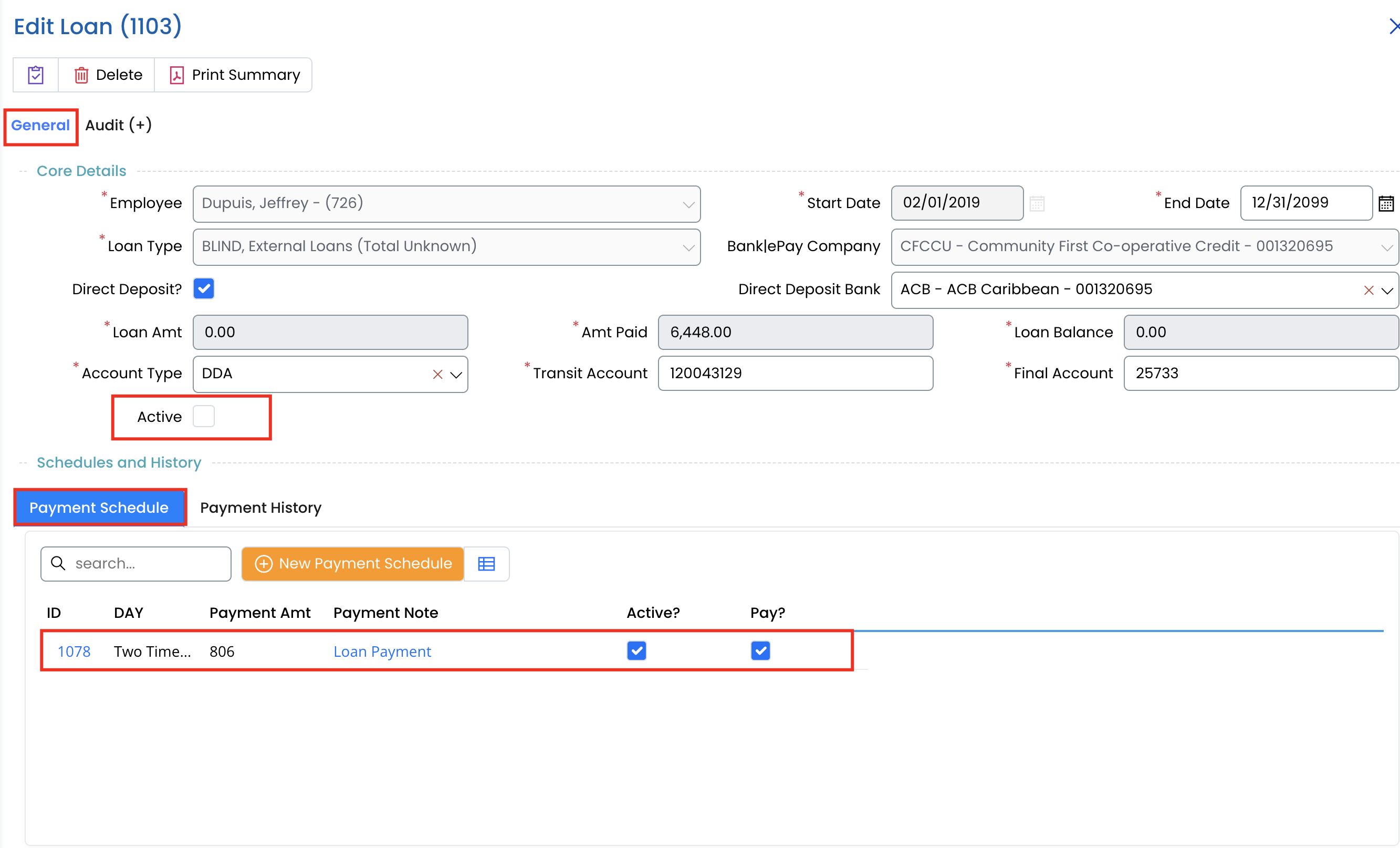This screenshot has width=1400, height=848.
Task: Clear the Direct Deposit Bank selection
Action: click(x=1368, y=291)
